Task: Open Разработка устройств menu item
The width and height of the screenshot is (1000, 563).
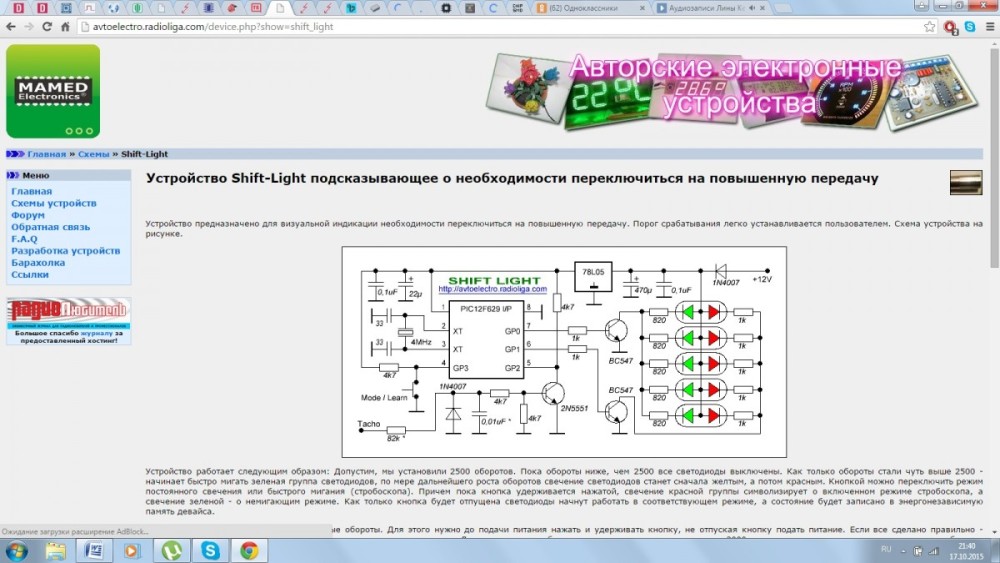Action: (x=65, y=251)
